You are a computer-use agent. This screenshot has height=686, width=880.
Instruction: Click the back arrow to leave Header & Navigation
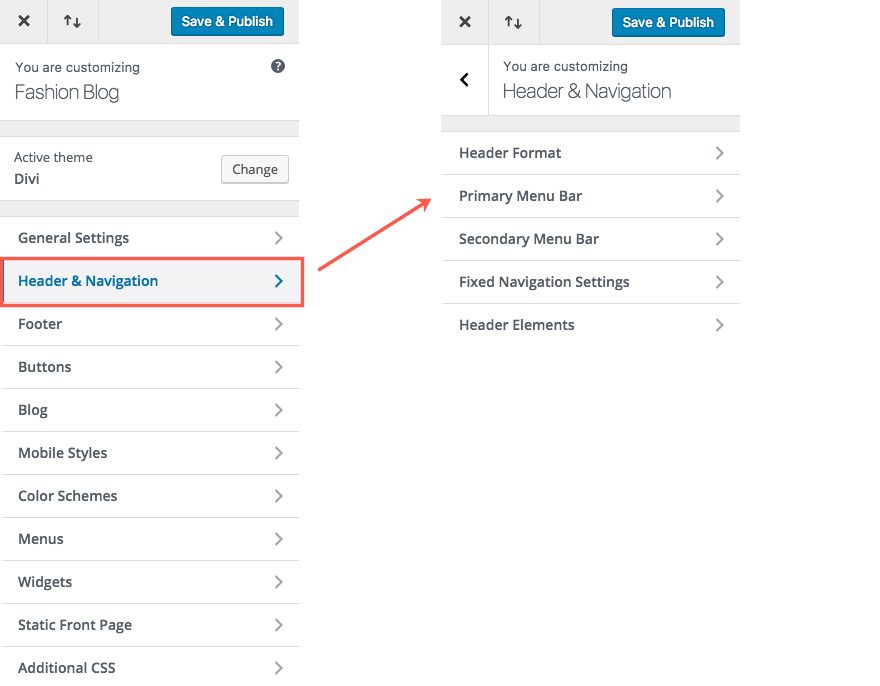tap(463, 80)
